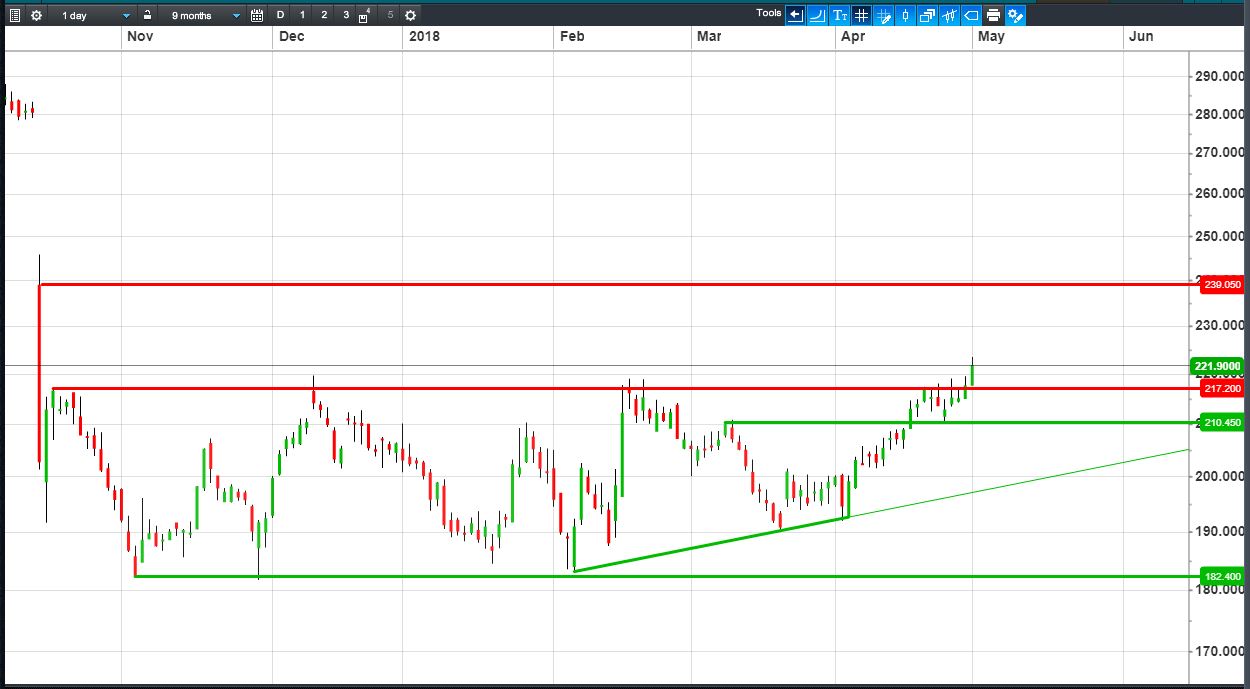Click the 290.000 price axis value
Image resolution: width=1250 pixels, height=689 pixels.
click(x=1220, y=76)
